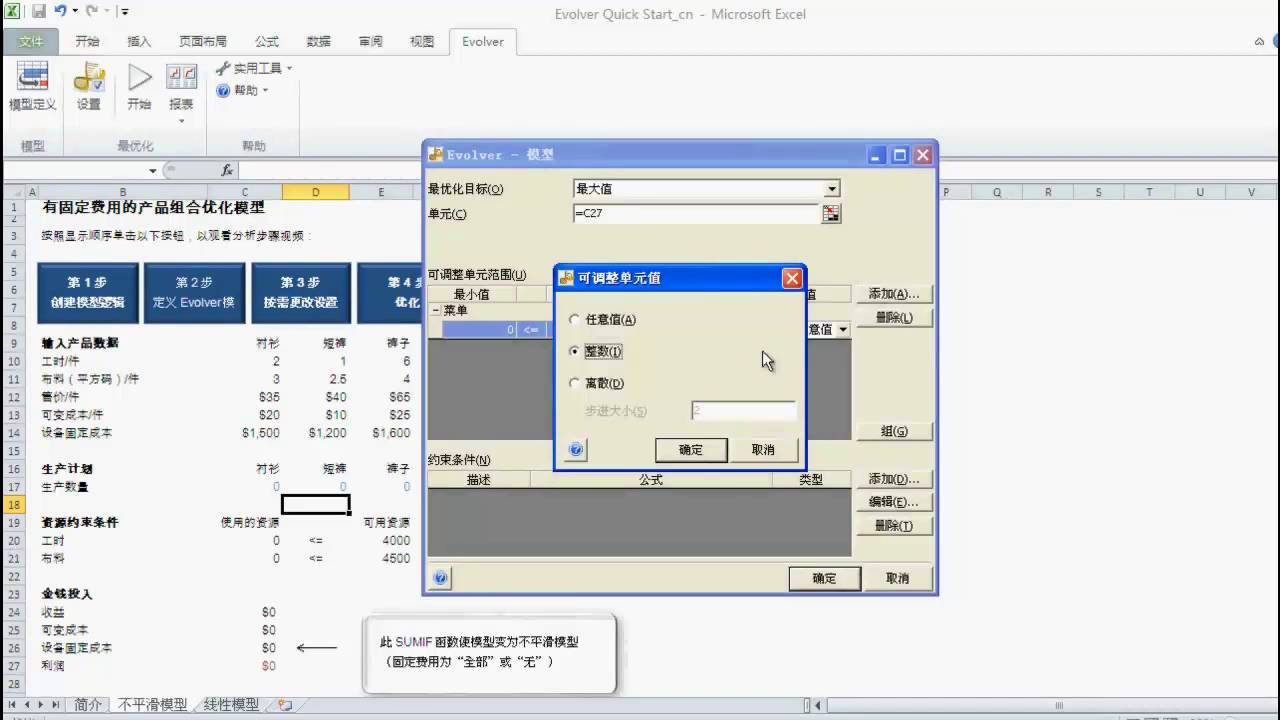Click 添加(D) button for constraints
Screen dimensions: 1280x720
click(894, 479)
